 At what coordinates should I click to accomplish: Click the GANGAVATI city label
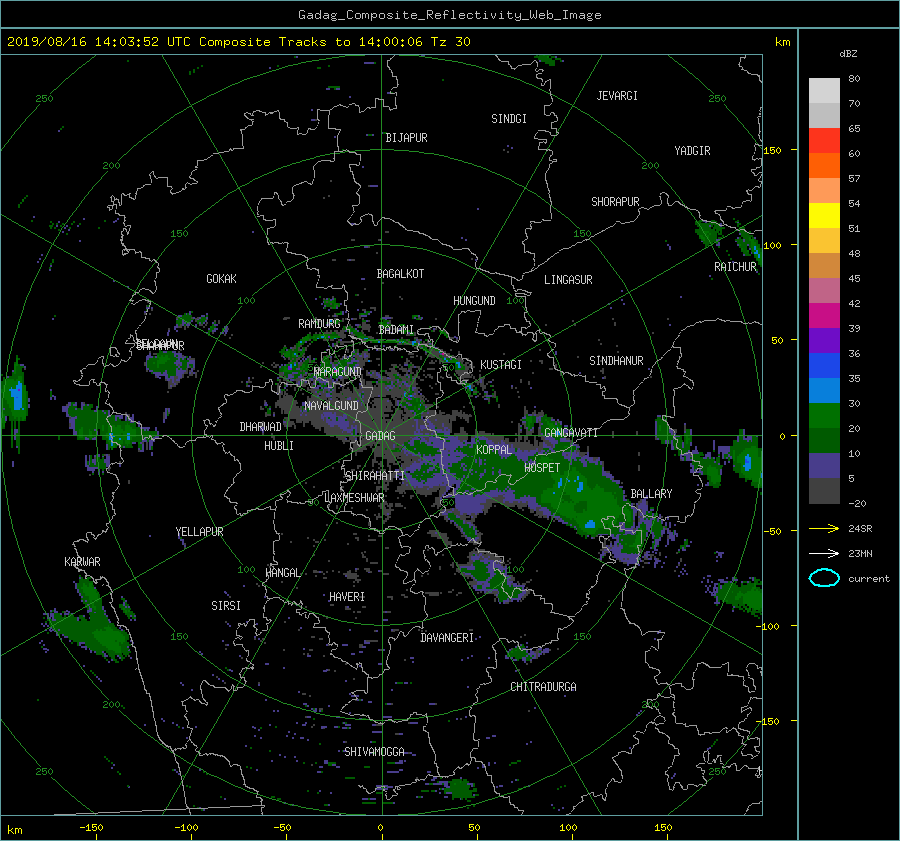click(x=571, y=433)
